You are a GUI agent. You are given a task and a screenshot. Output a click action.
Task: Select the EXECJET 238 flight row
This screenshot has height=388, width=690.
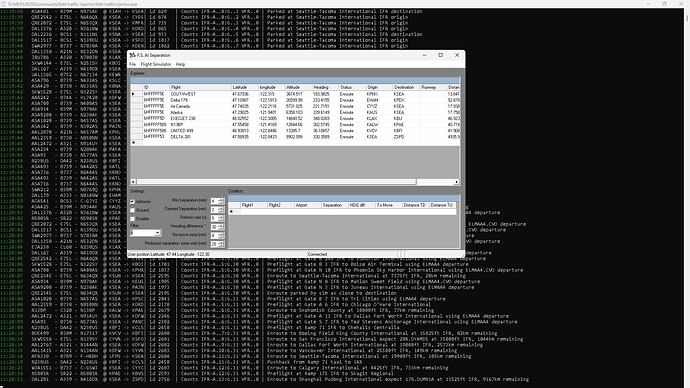295,118
